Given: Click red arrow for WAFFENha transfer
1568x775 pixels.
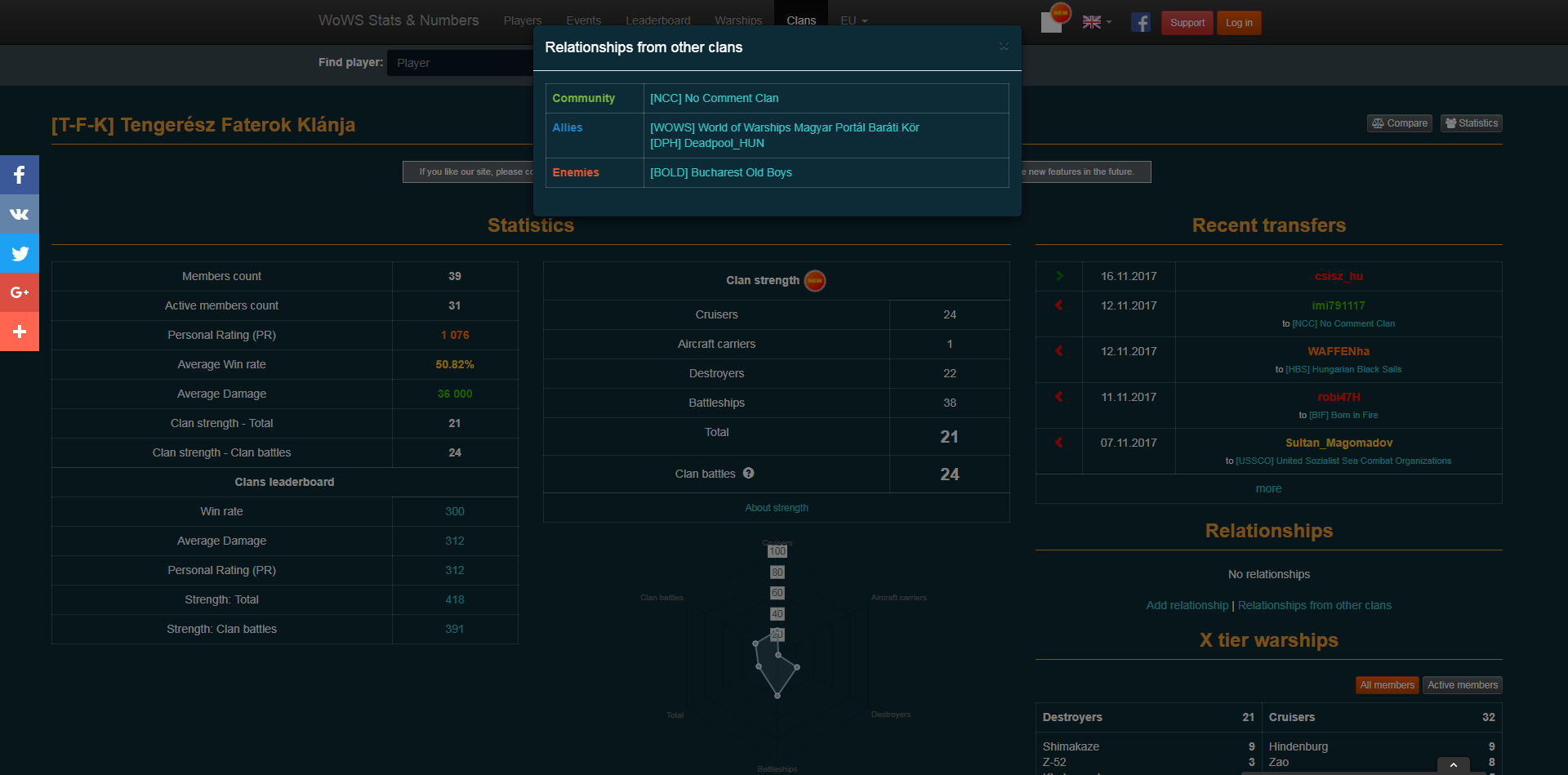Looking at the screenshot, I should click(1059, 351).
